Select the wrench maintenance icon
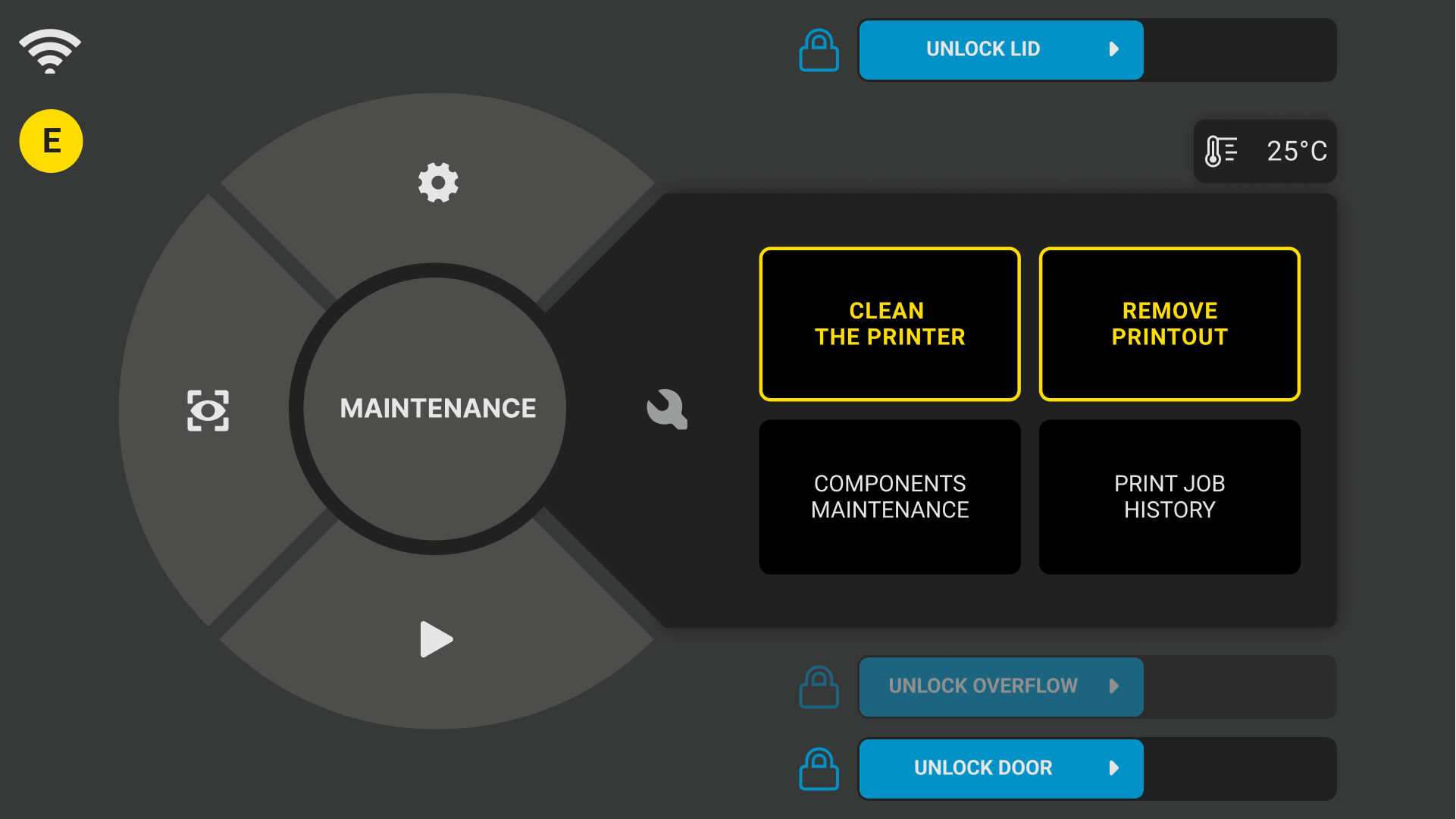Viewport: 1456px width, 819px height. tap(667, 409)
